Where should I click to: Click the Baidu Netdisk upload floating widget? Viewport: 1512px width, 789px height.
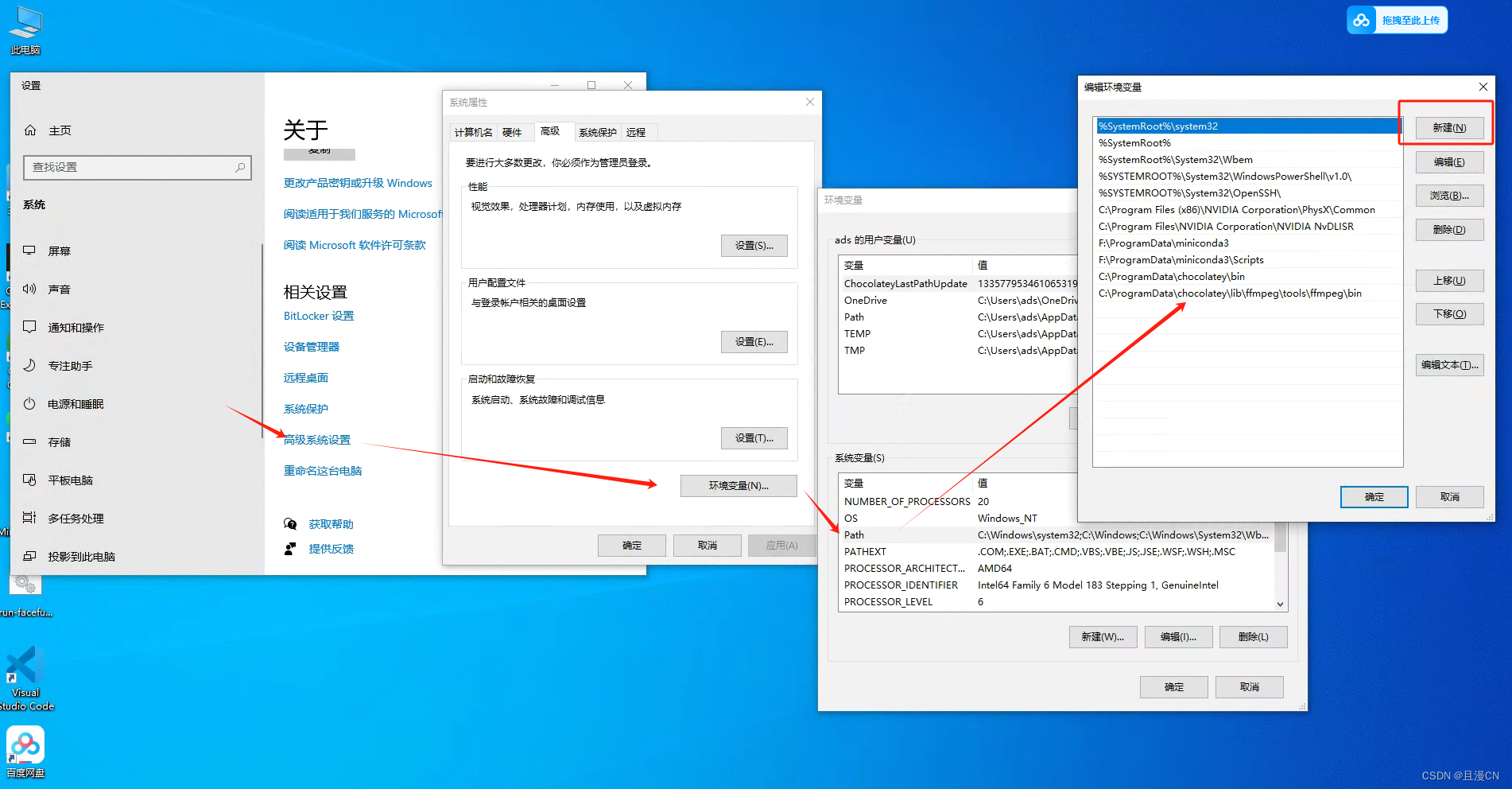1397,20
